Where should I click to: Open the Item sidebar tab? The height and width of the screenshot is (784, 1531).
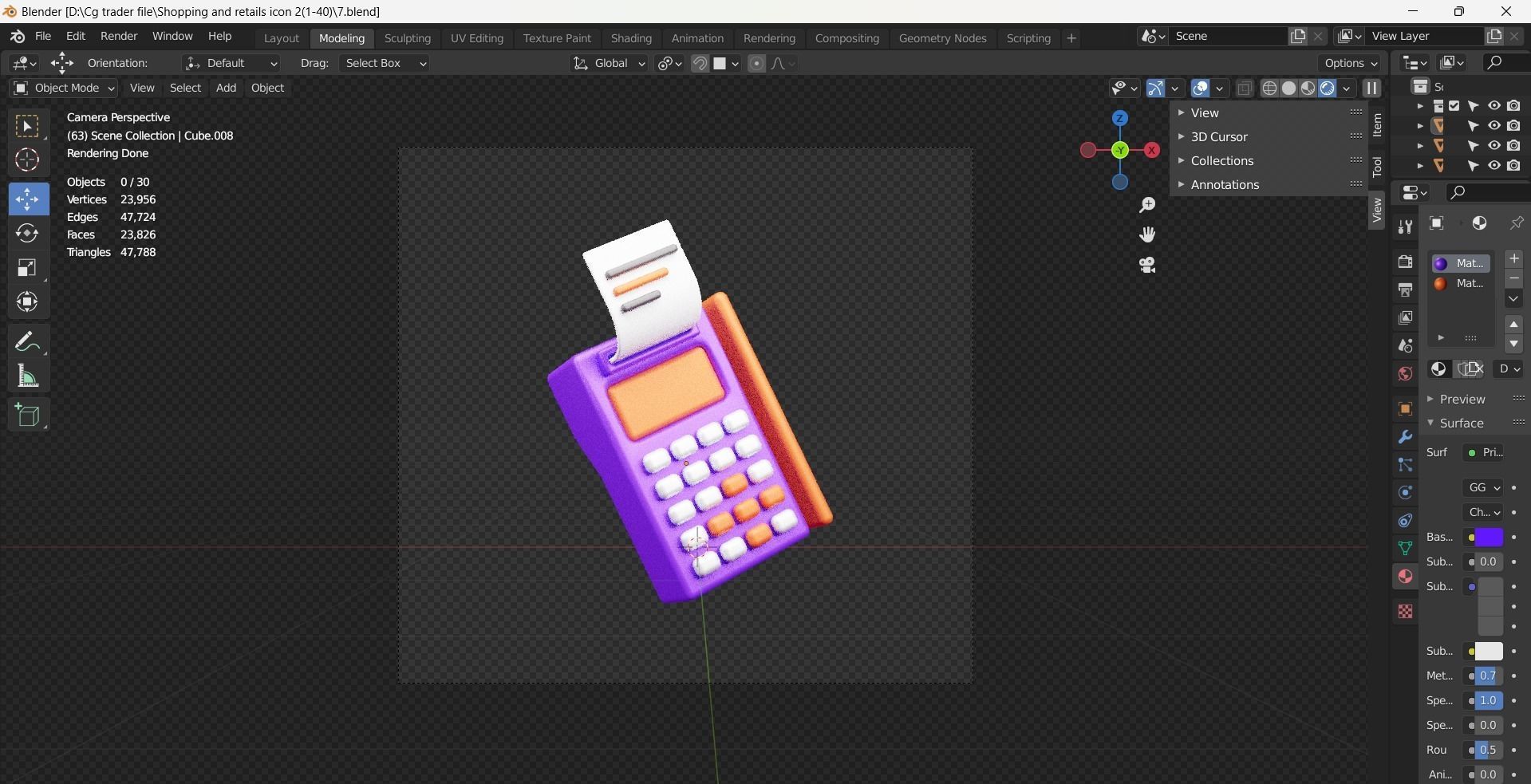pyautogui.click(x=1377, y=125)
